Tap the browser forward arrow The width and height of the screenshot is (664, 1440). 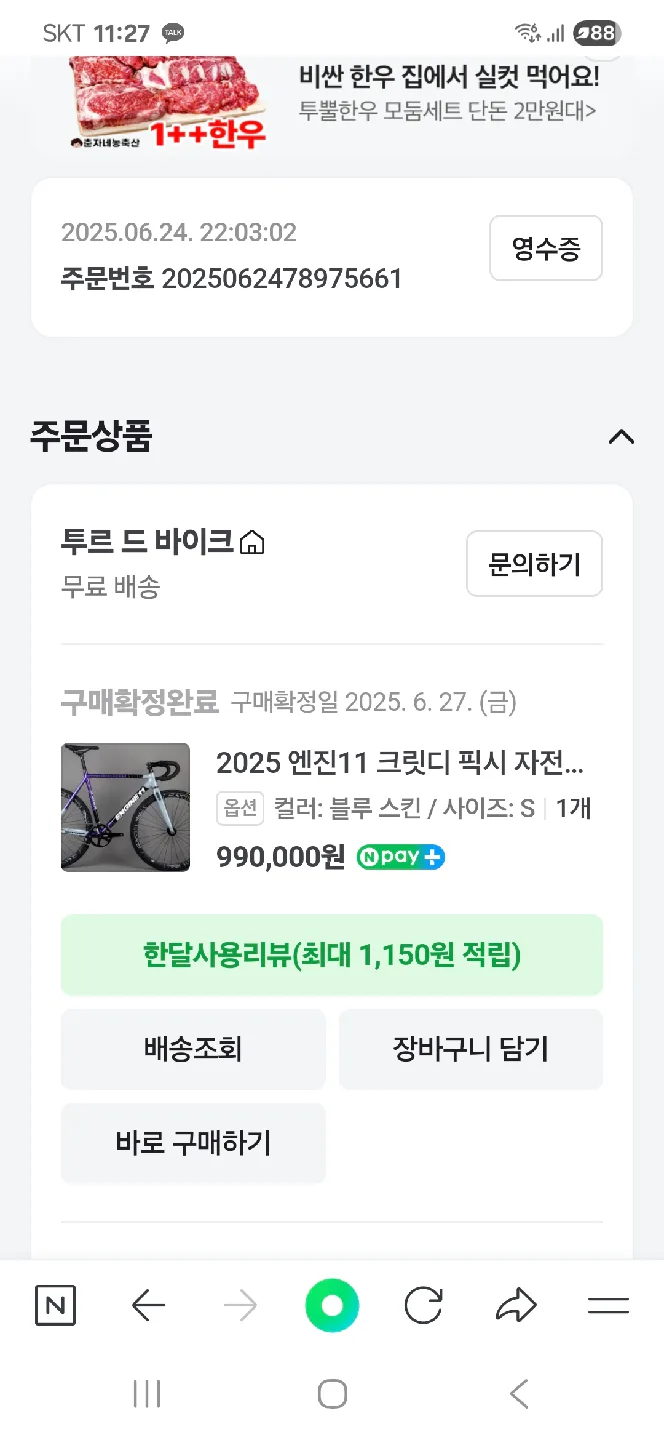(x=240, y=1305)
